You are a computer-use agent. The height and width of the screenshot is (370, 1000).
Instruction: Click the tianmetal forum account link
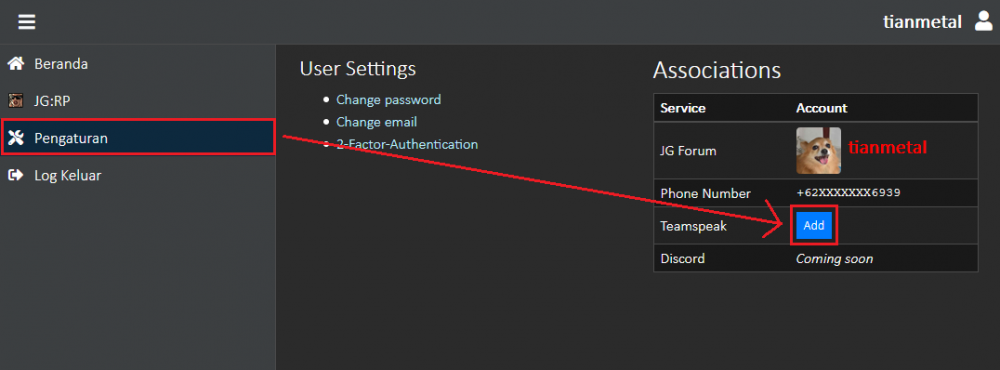coord(887,148)
